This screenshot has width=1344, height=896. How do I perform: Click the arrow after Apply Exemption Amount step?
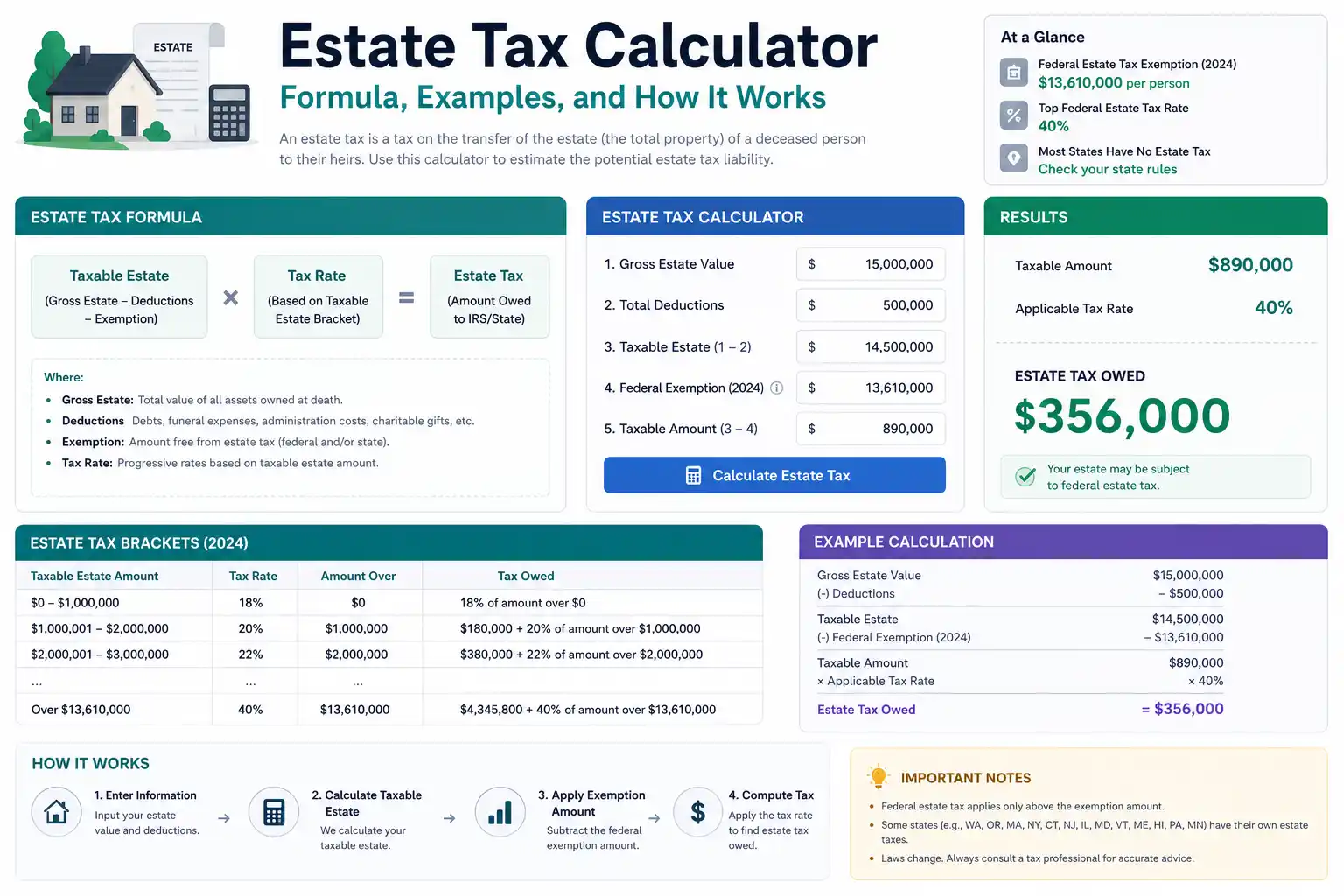(x=654, y=818)
